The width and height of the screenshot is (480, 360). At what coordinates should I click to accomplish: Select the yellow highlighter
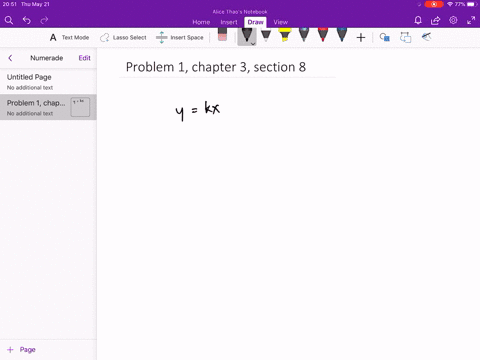(x=284, y=35)
